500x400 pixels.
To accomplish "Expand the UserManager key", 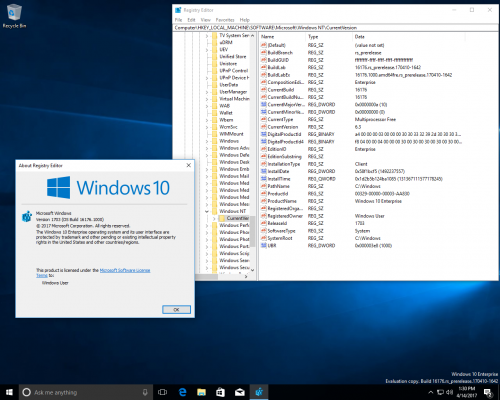I will click(207, 92).
